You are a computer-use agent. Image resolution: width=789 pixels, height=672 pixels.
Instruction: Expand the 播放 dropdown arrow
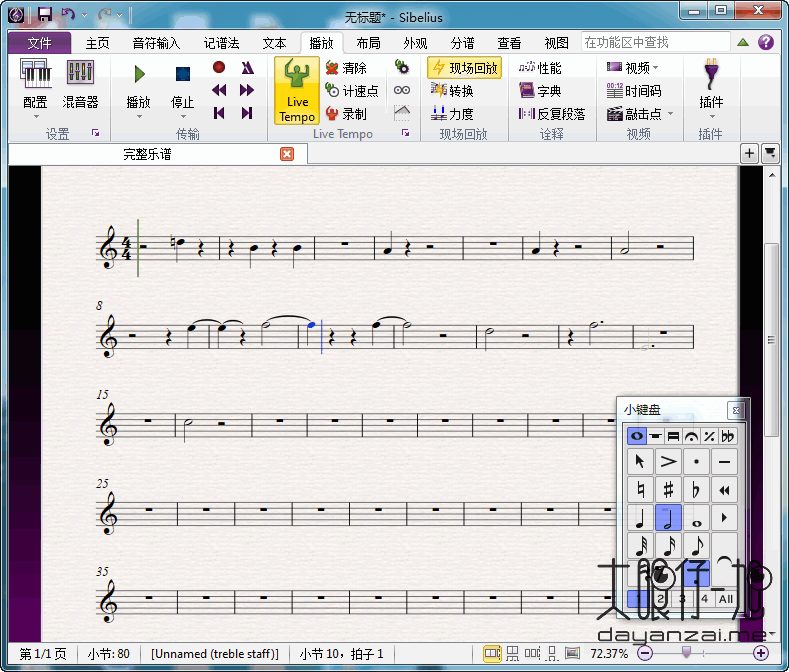139,117
